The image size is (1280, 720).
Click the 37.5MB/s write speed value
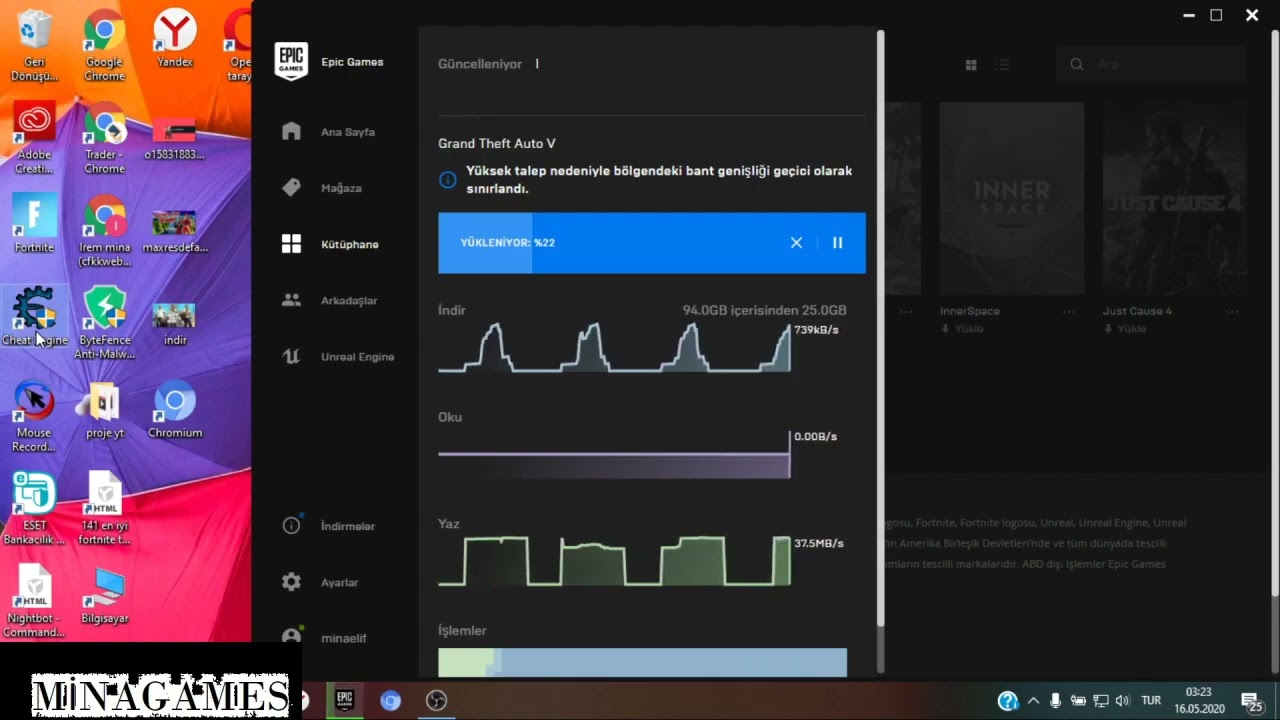pyautogui.click(x=819, y=543)
